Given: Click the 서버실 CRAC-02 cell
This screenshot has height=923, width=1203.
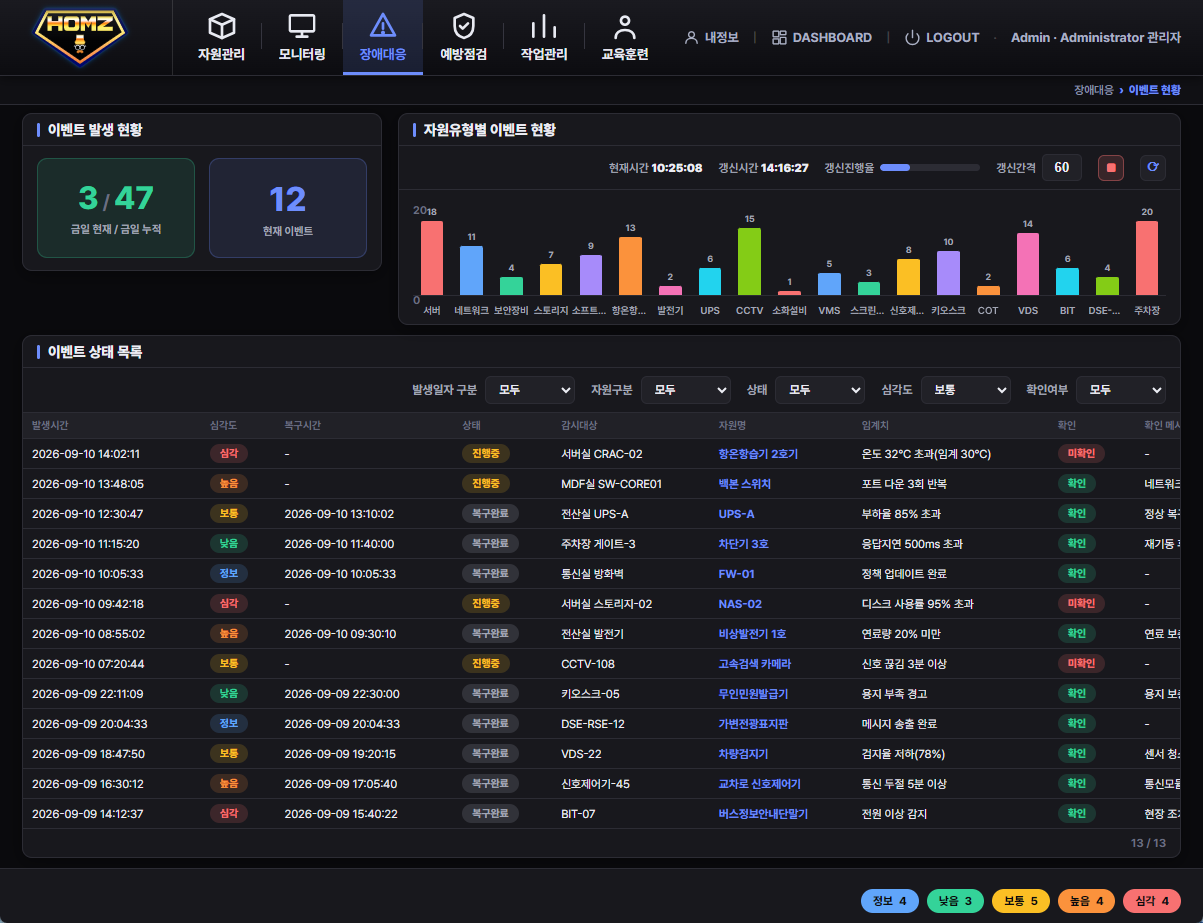Looking at the screenshot, I should click(x=602, y=454).
